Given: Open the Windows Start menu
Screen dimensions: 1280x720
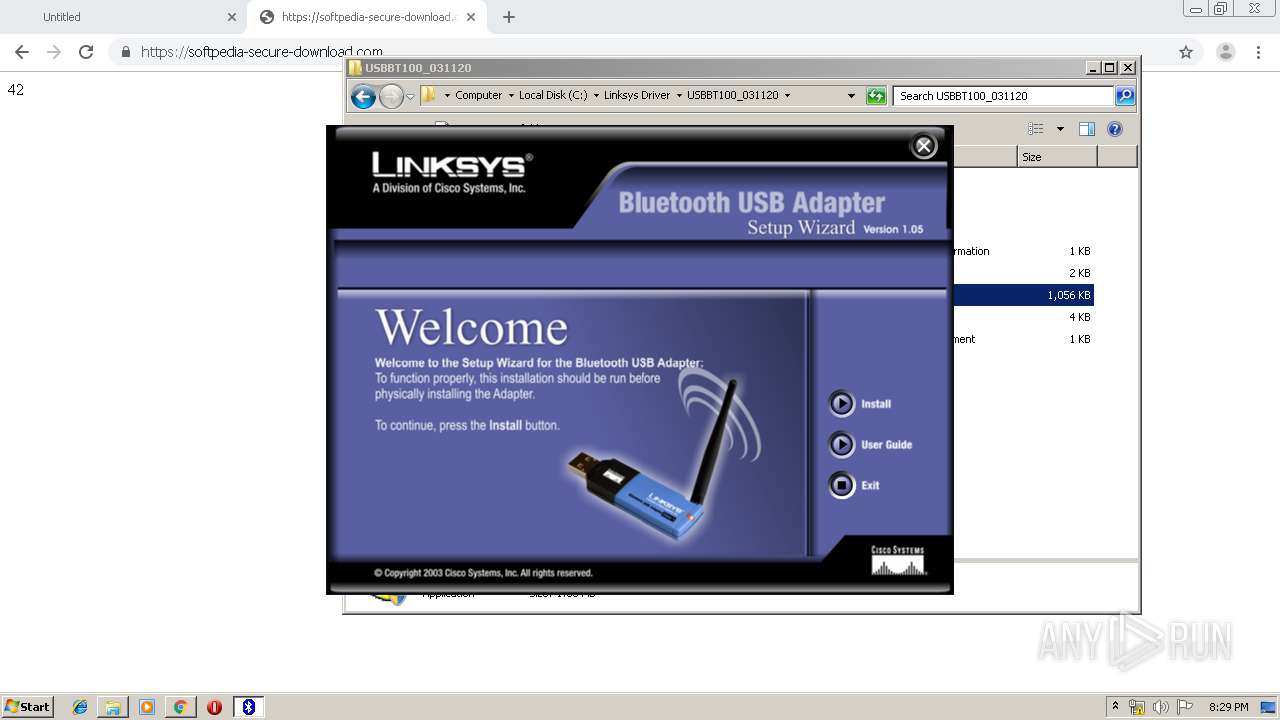Looking at the screenshot, I should pos(27,707).
